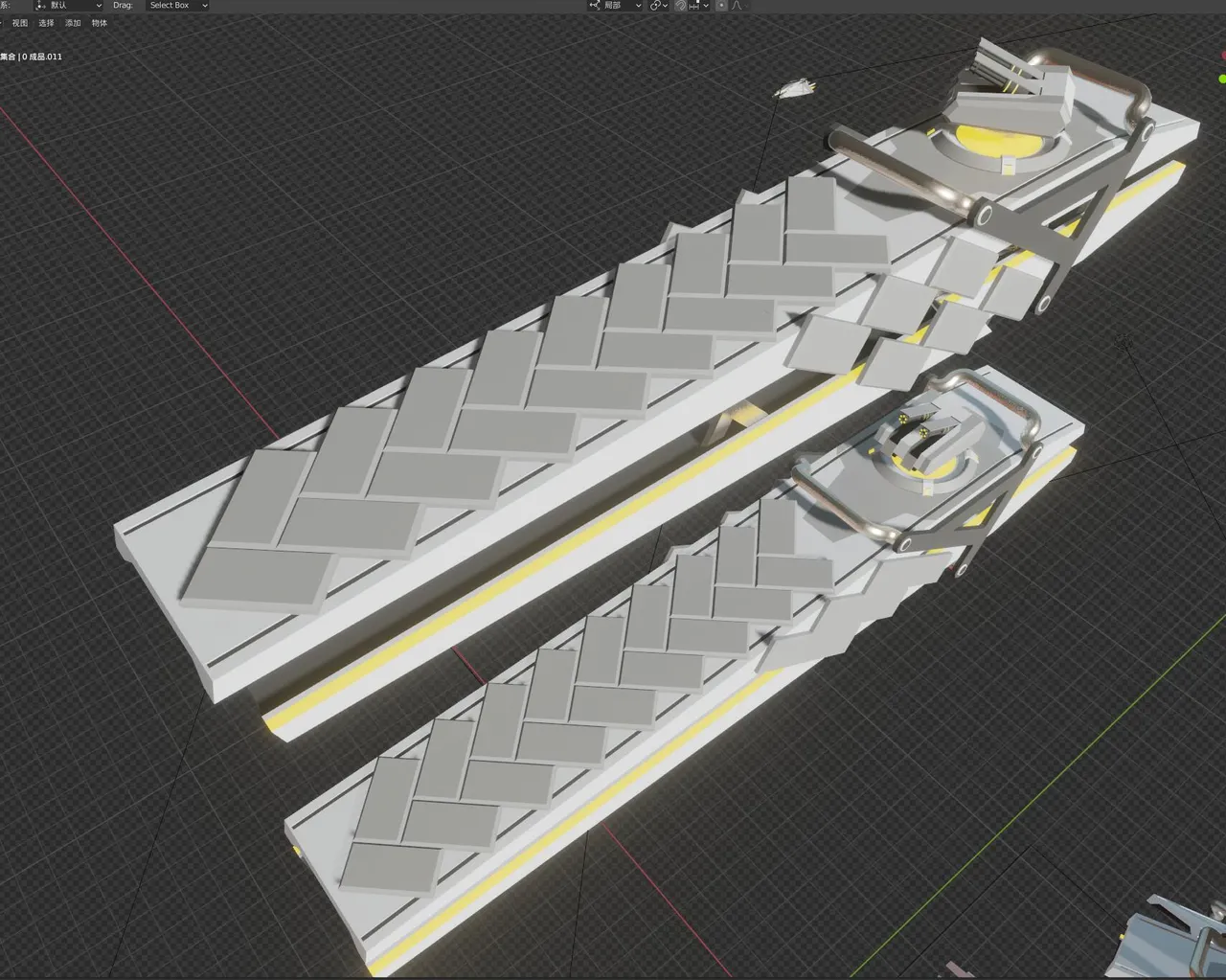Open the 默认 orientation dropdown
Screen dimensions: 1226x980
[69, 6]
